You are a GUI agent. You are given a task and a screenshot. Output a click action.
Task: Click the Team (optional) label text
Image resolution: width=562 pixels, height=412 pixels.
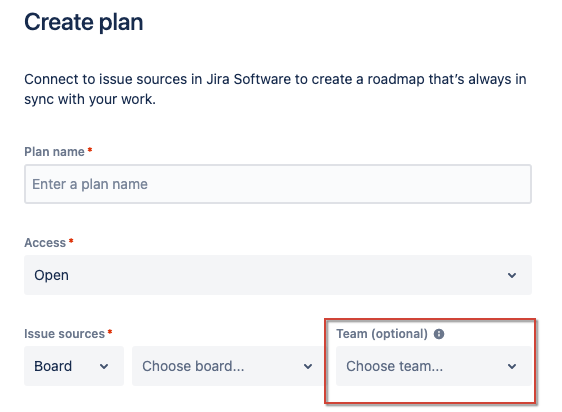pos(382,334)
